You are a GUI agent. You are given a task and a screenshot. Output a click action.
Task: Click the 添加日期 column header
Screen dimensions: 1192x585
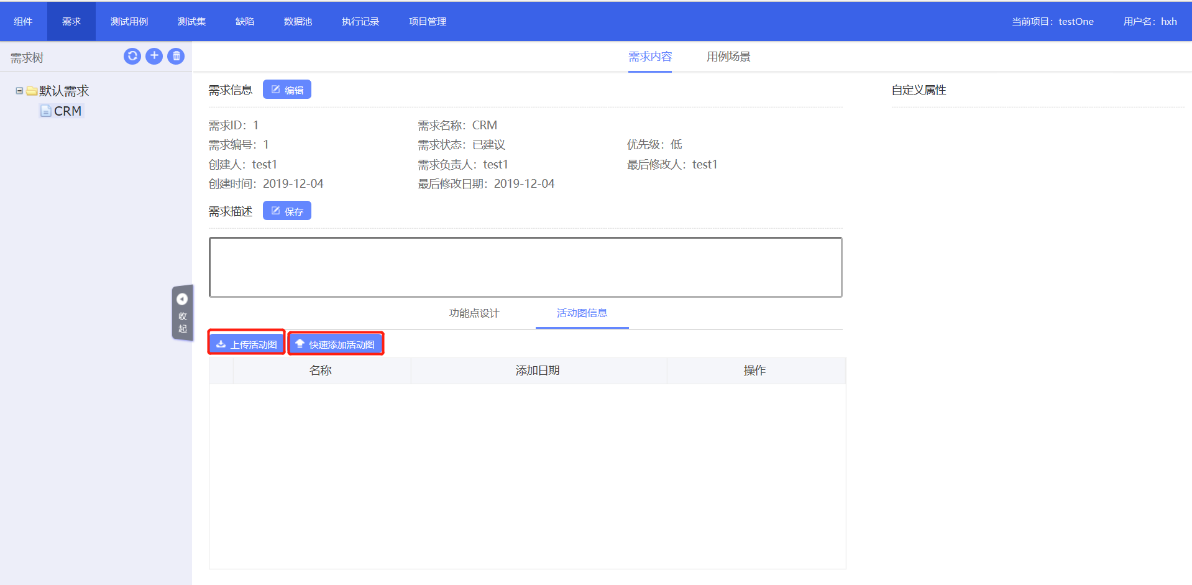coord(538,371)
